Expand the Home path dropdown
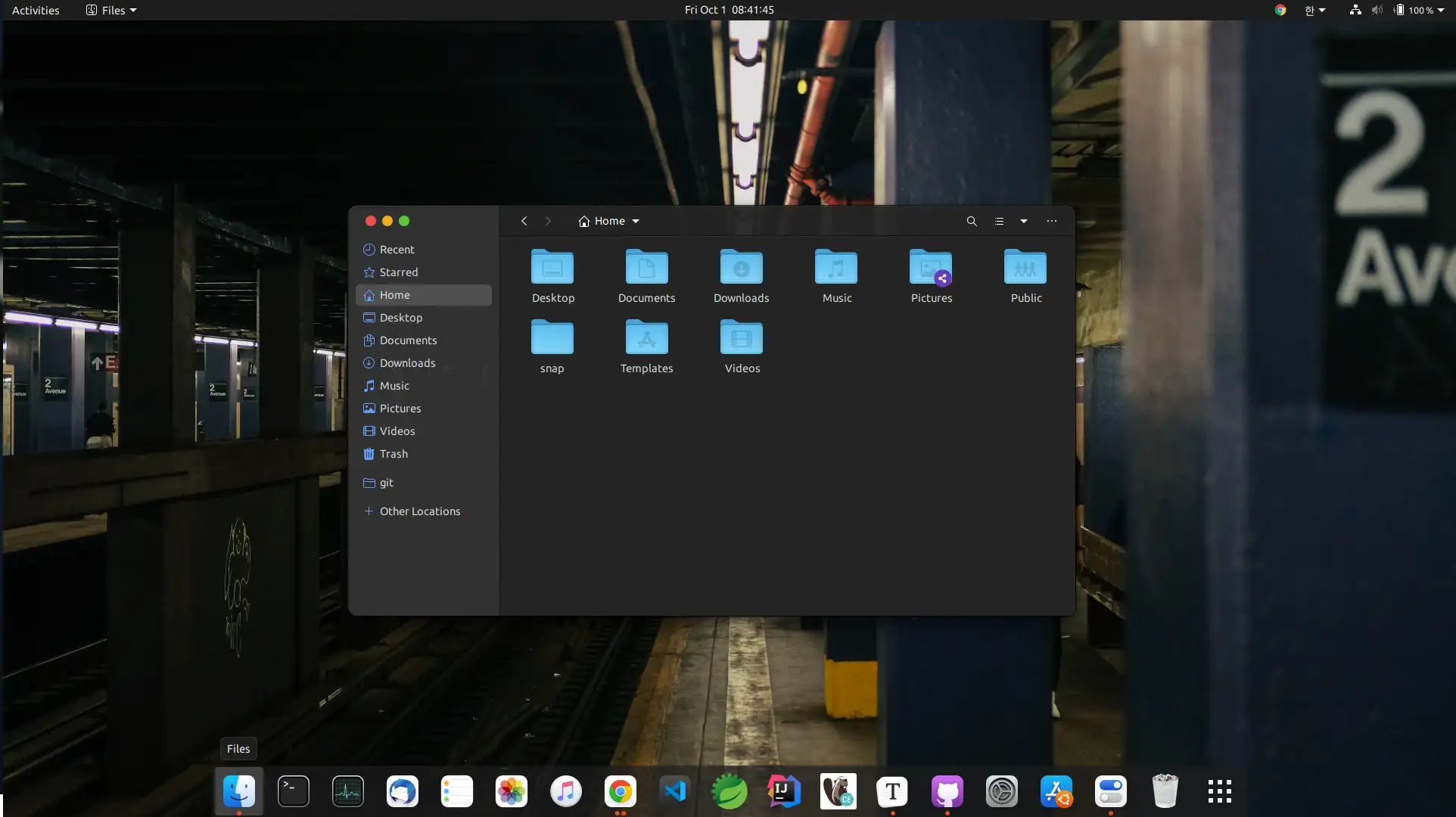Viewport: 1456px width, 817px height. click(x=636, y=221)
